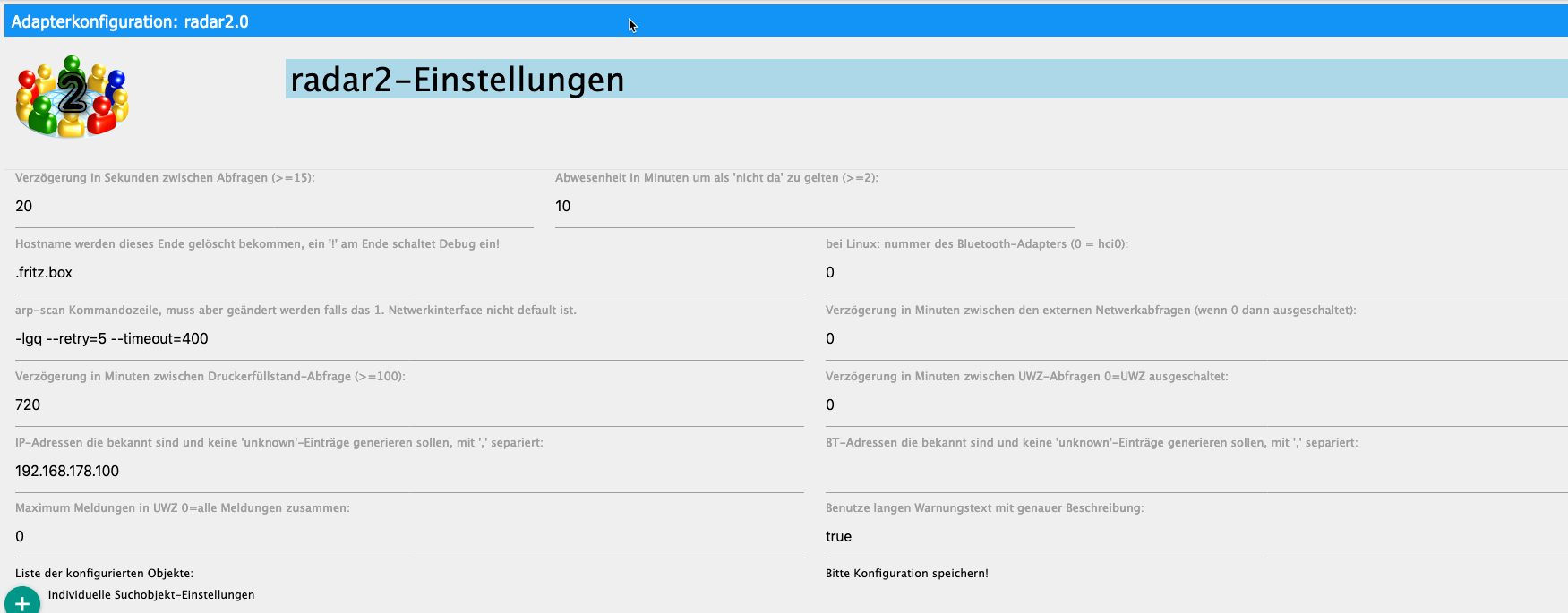Click the 'Verzögerung in Minuten zwischen UWZ-Abfragen' label
Screen dimensions: 1568x613
point(1027,377)
